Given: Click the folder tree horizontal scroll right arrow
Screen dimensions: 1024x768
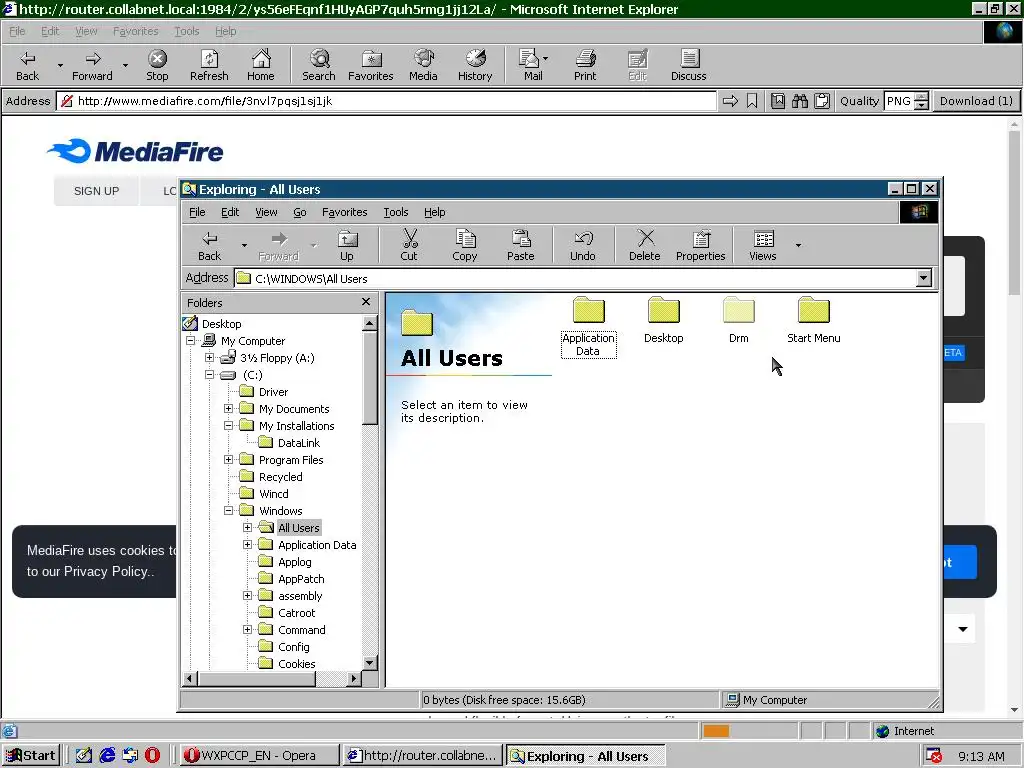Looking at the screenshot, I should tap(353, 679).
